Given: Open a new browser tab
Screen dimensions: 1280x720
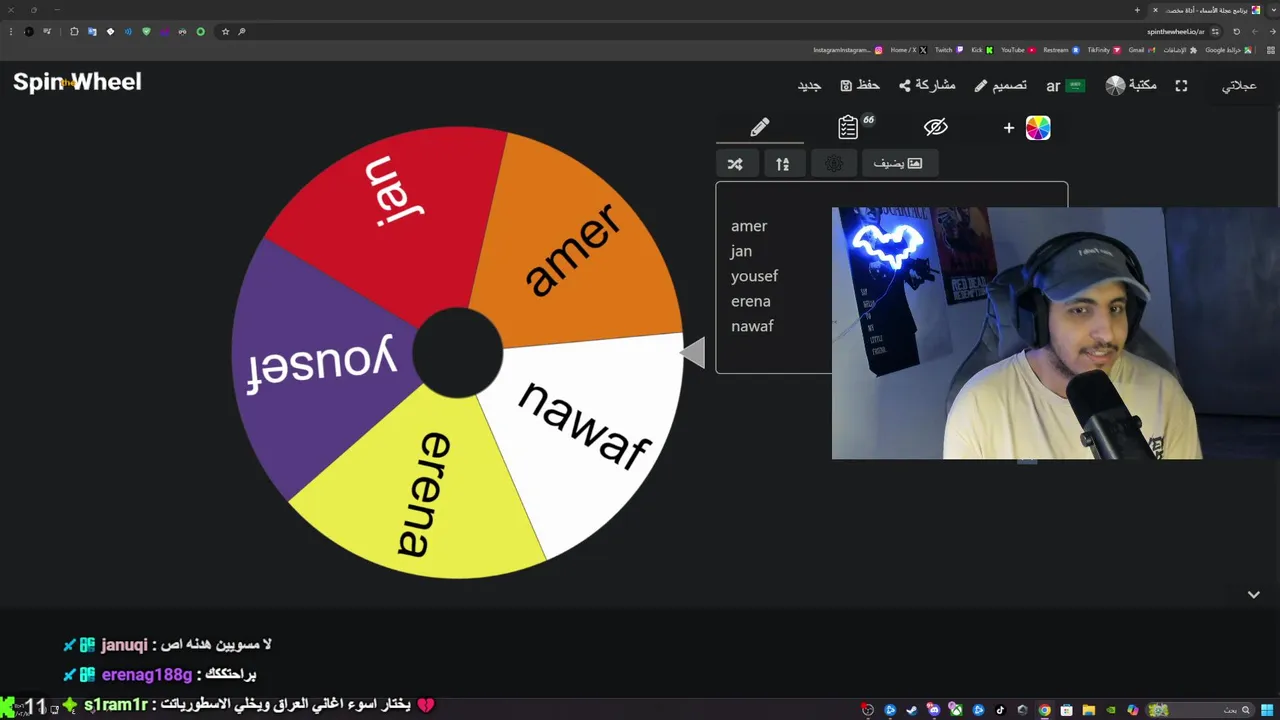Looking at the screenshot, I should [x=1137, y=10].
